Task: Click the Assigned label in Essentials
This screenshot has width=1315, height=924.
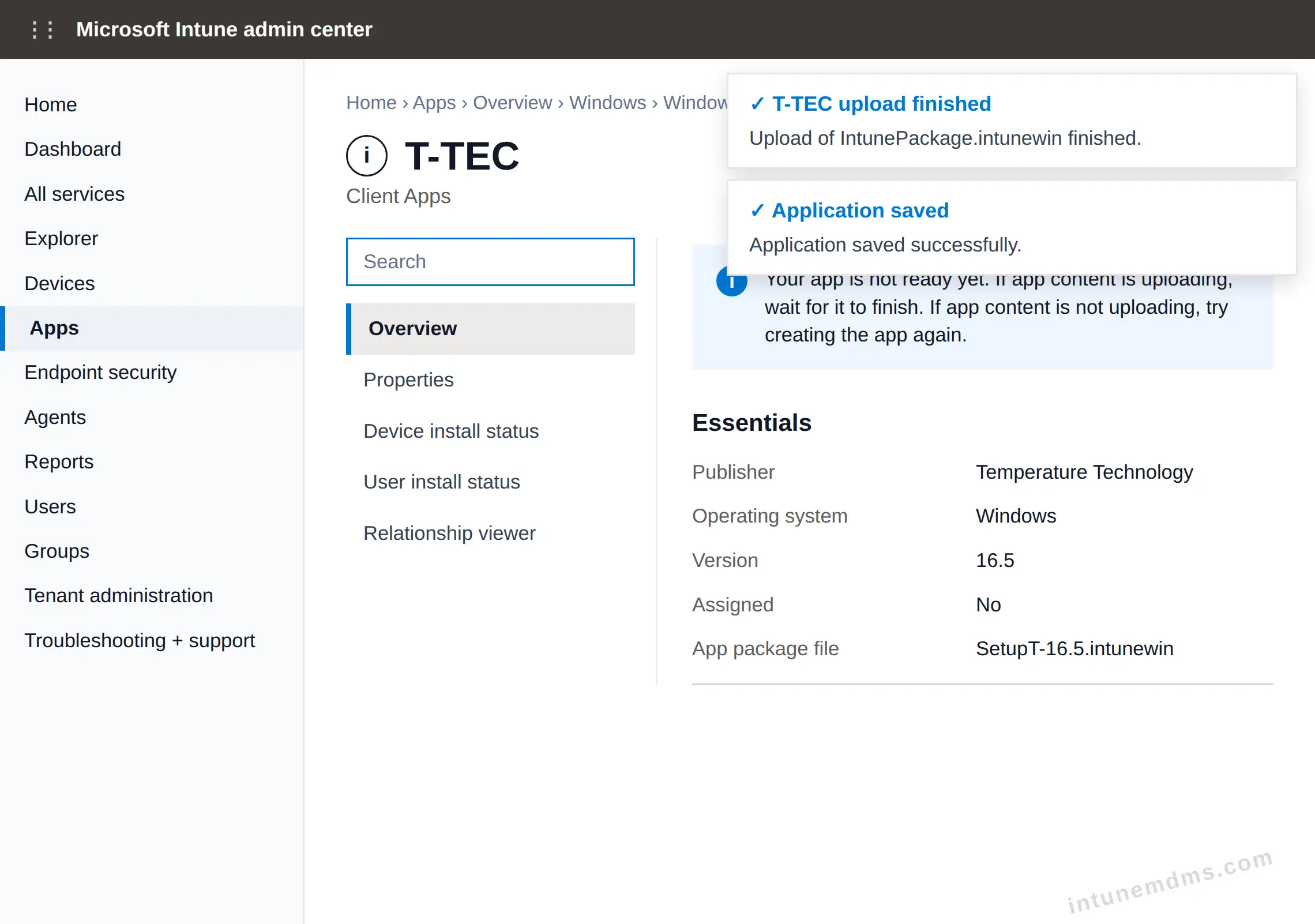Action: pos(733,605)
